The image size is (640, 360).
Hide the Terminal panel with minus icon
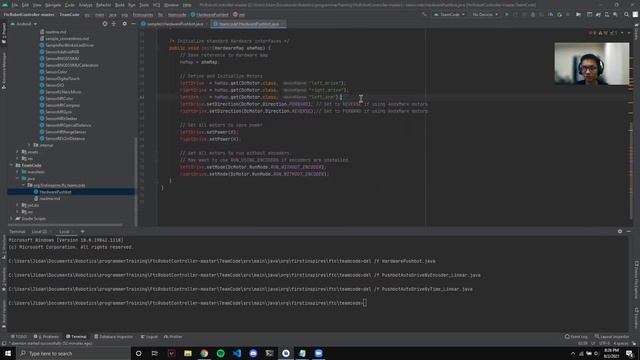[x=629, y=231]
